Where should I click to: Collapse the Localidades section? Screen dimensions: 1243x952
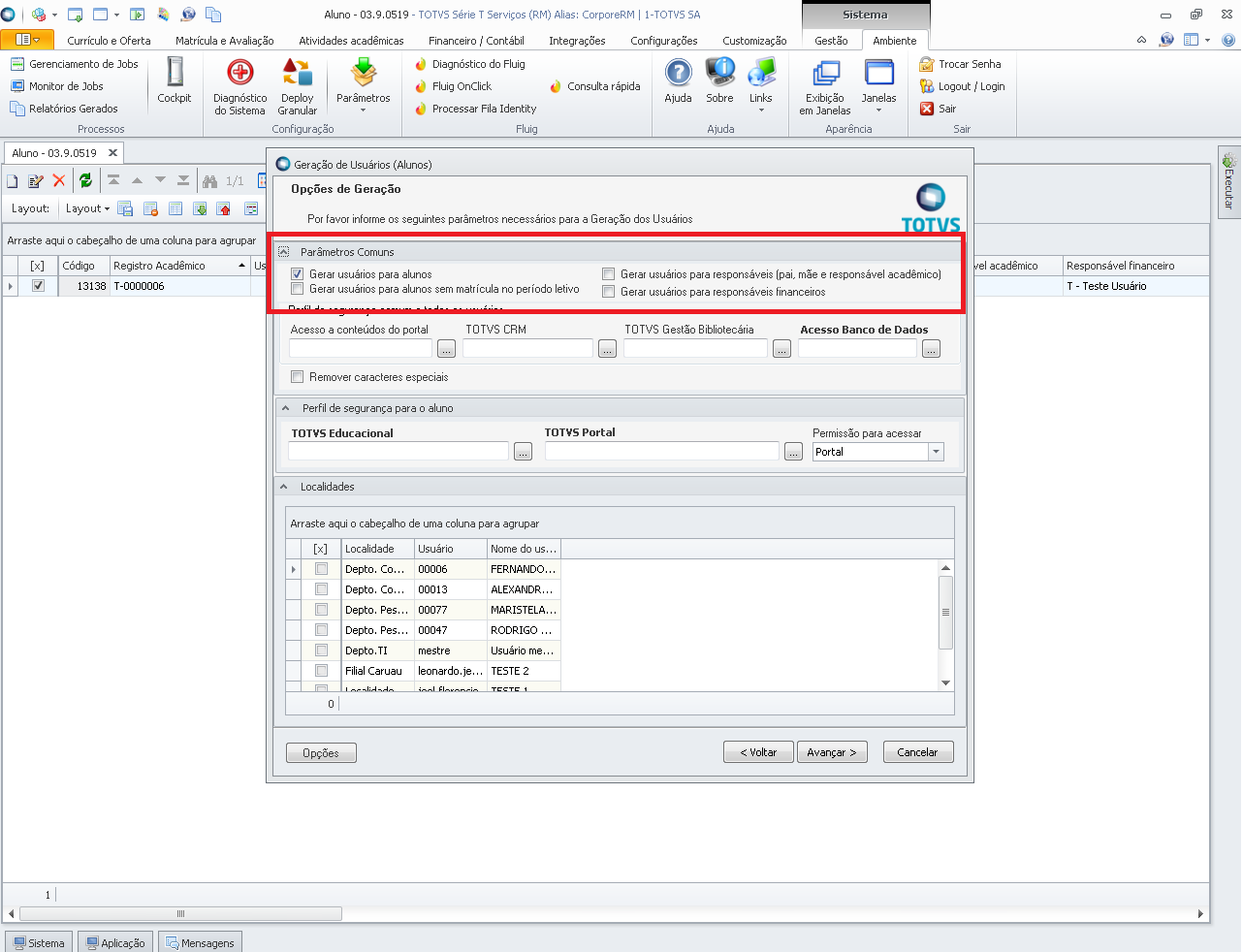(284, 487)
